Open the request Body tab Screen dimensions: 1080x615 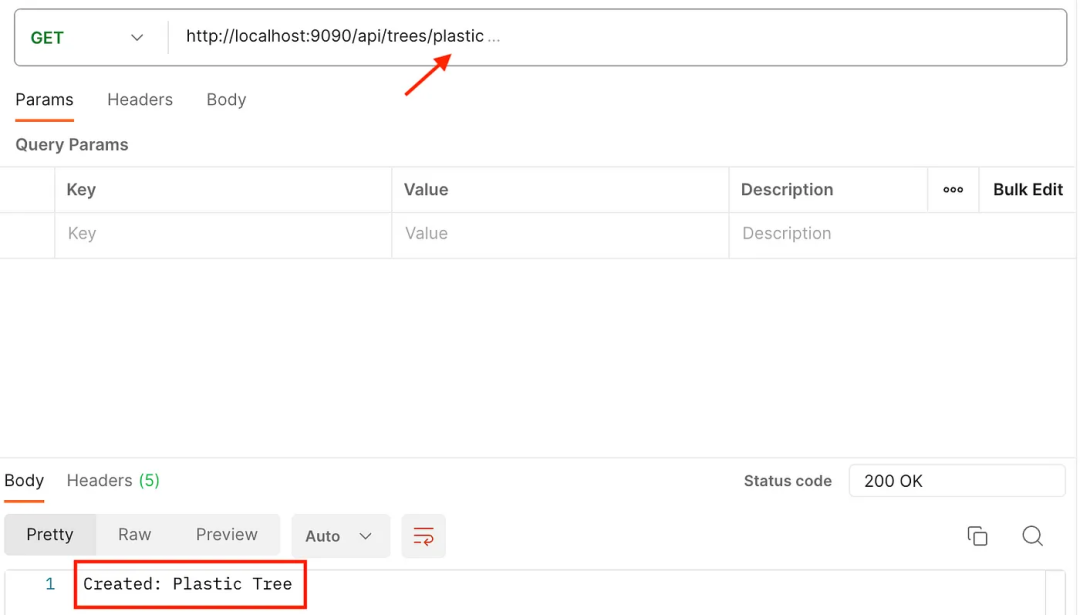pos(226,100)
